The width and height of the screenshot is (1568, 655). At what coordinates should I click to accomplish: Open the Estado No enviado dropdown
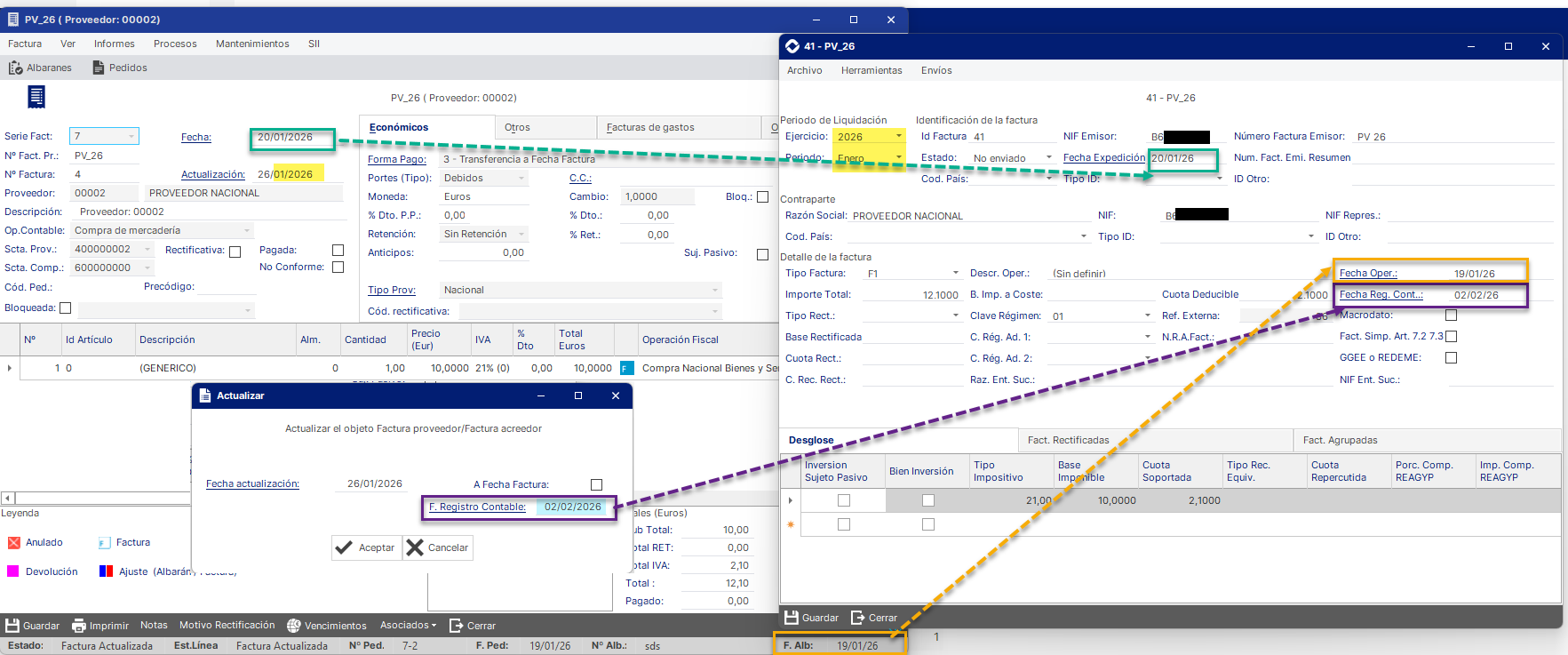coord(1049,157)
